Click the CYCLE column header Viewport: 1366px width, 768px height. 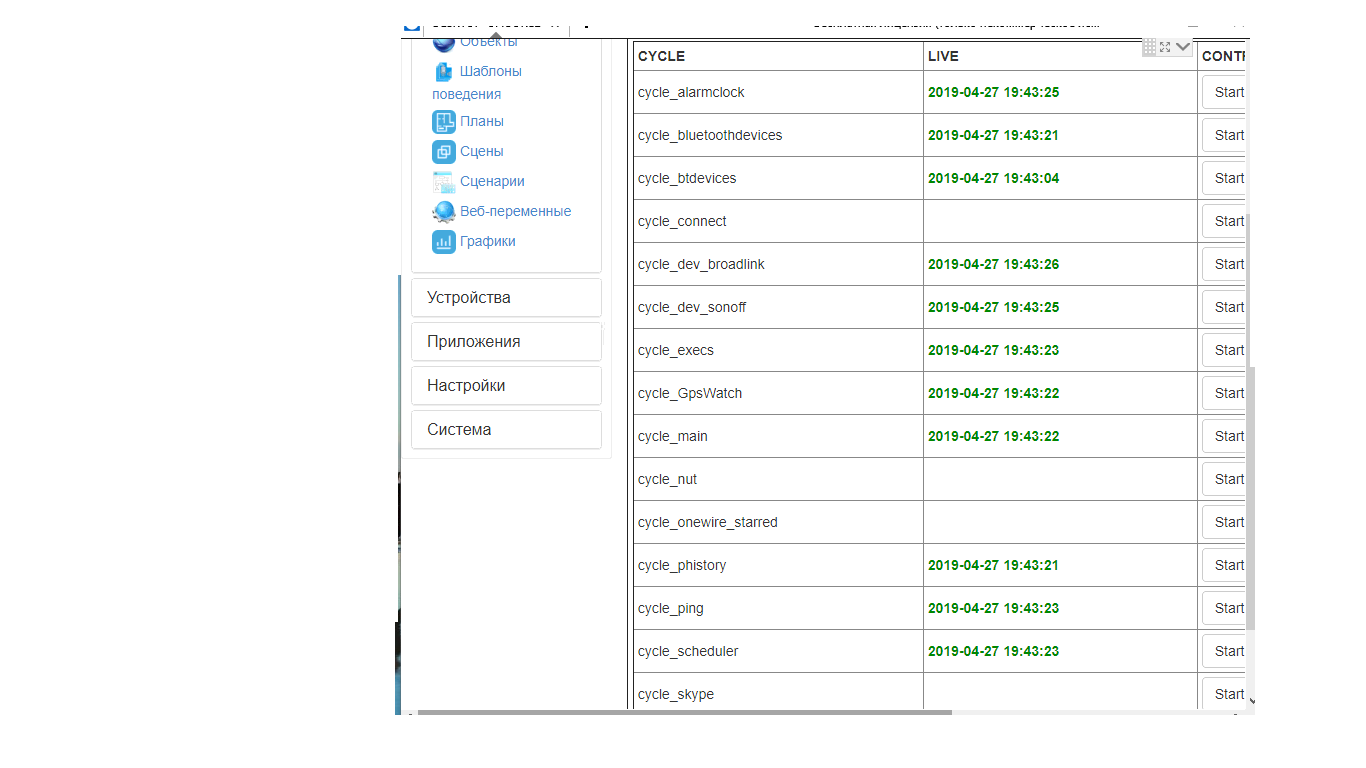pos(778,56)
